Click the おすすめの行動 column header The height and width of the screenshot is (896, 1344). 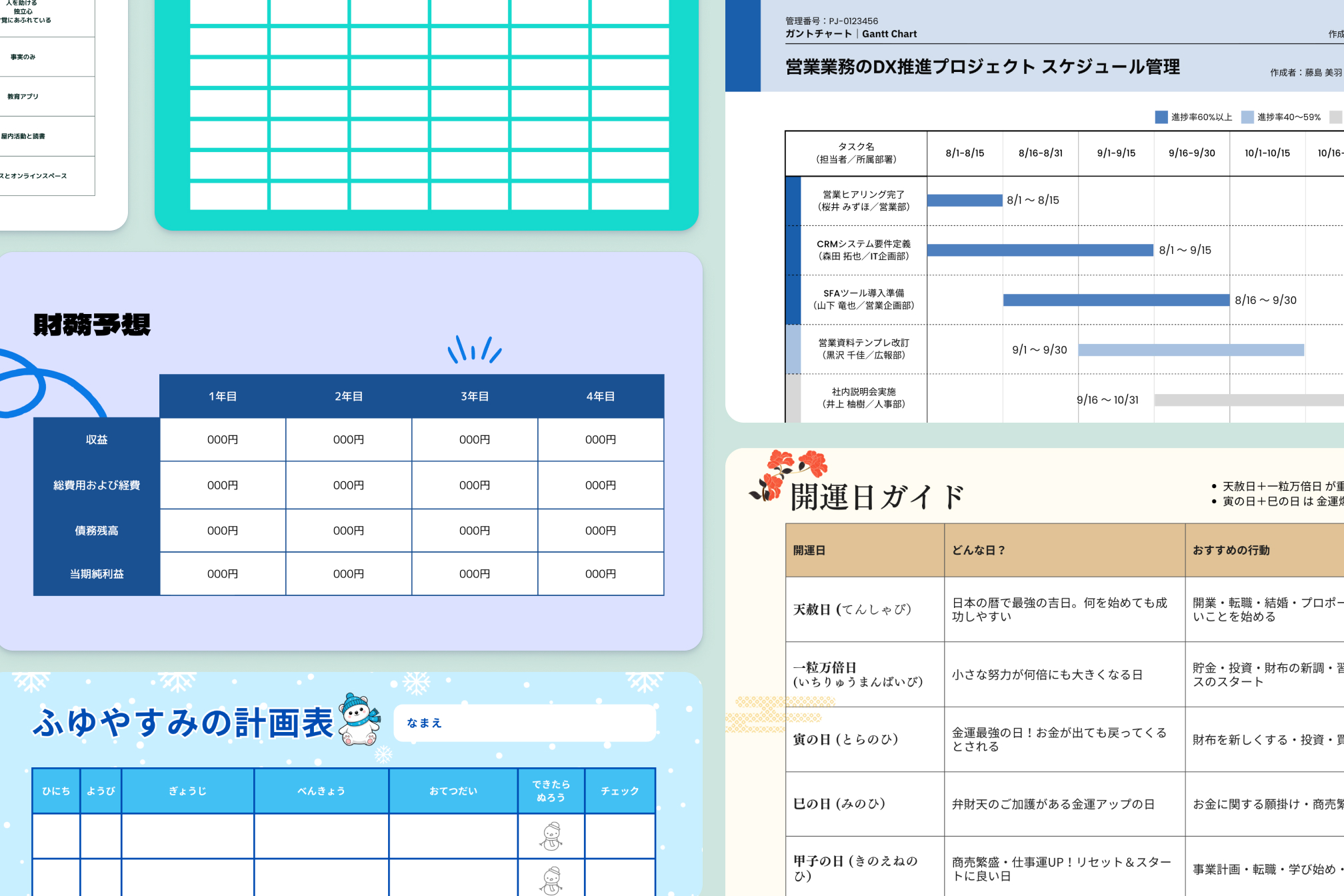[1265, 550]
